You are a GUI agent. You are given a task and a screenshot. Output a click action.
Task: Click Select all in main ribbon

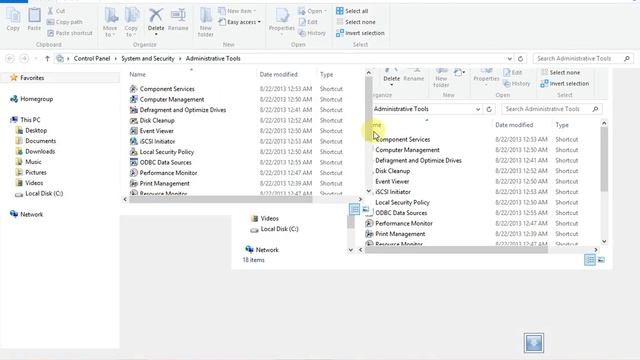pyautogui.click(x=352, y=11)
